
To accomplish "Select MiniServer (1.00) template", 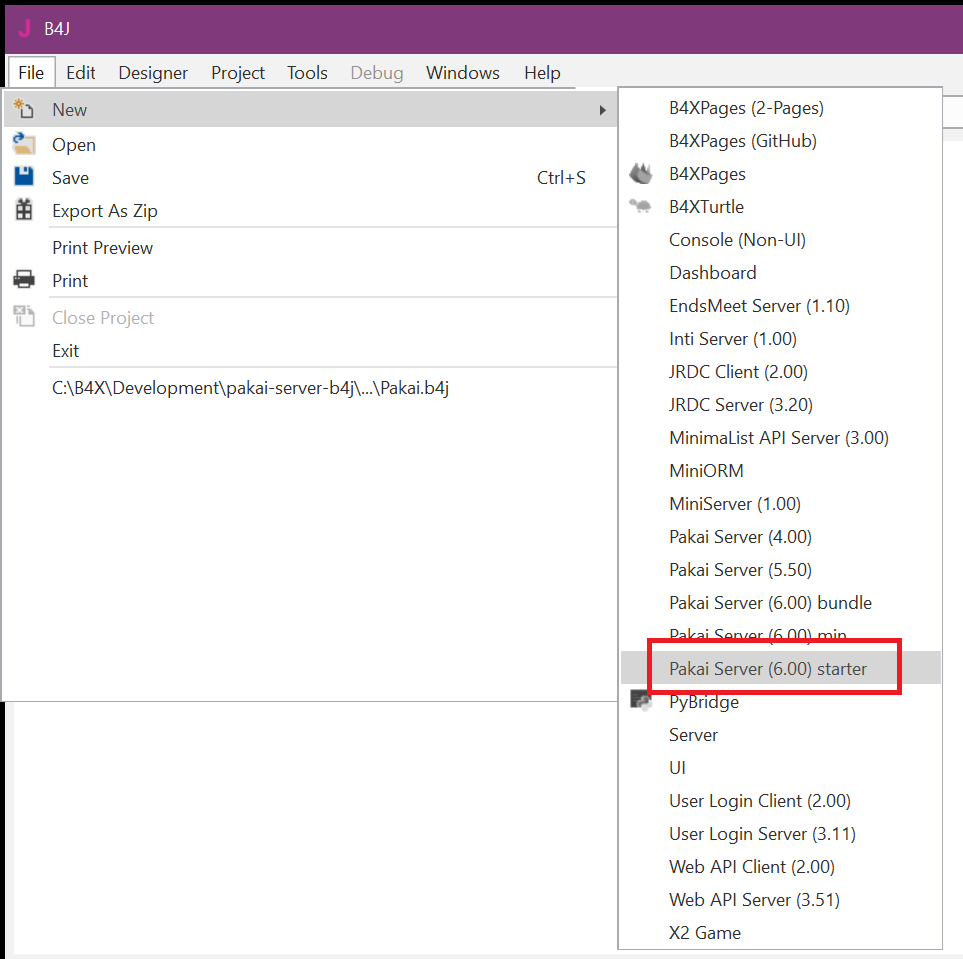I will point(781,504).
